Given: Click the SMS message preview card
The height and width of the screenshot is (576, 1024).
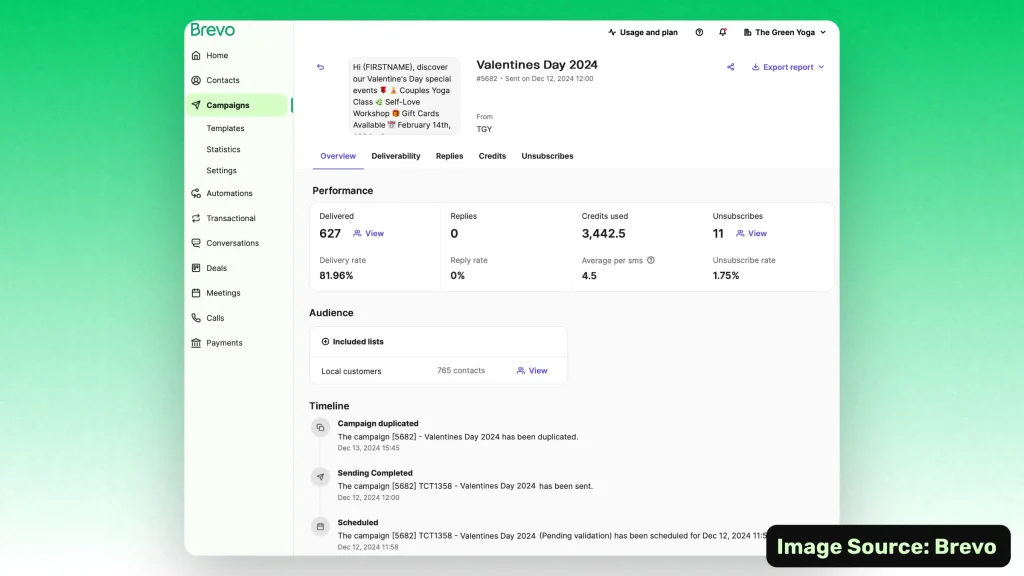Looking at the screenshot, I should [404, 96].
